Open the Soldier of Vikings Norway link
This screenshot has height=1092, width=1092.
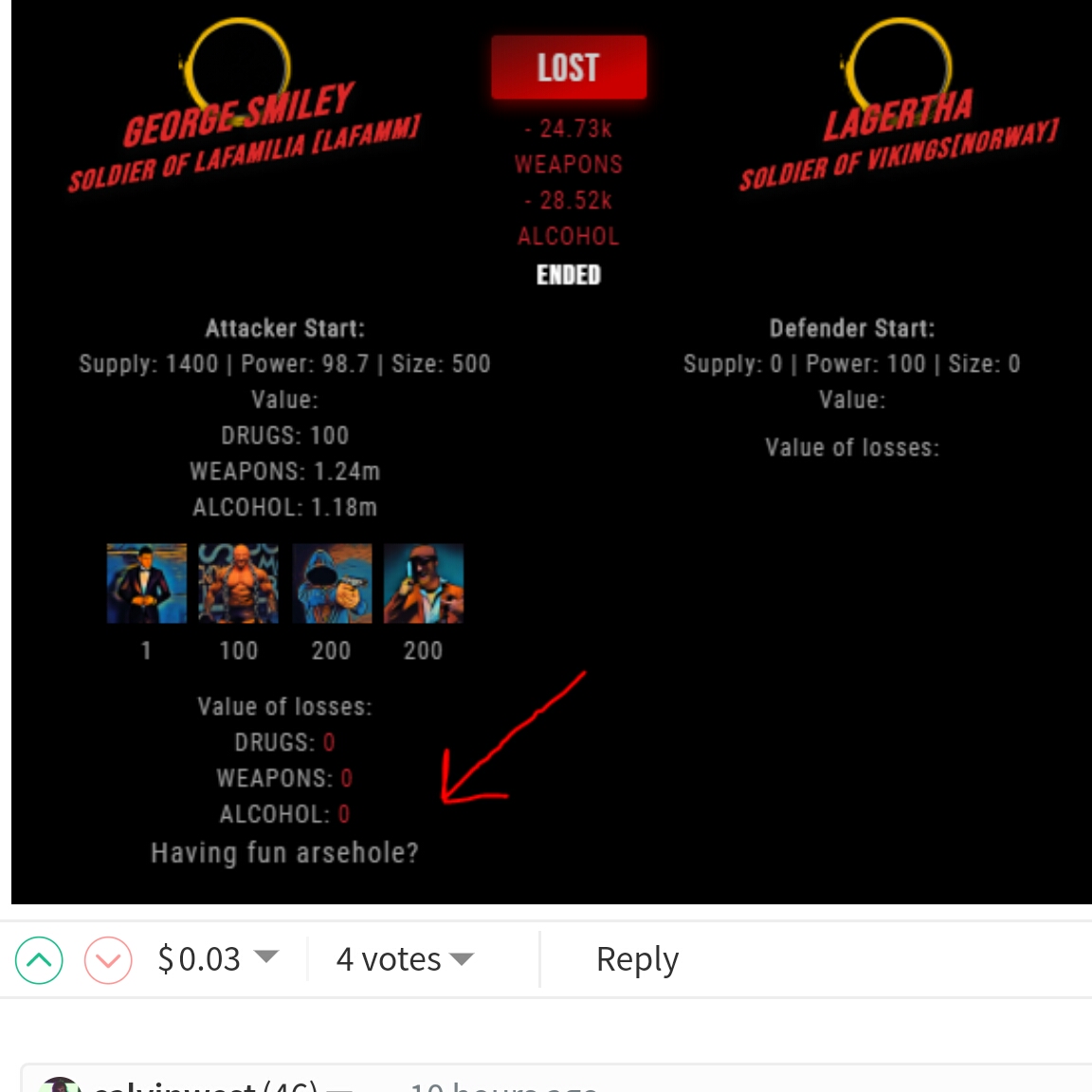899,155
